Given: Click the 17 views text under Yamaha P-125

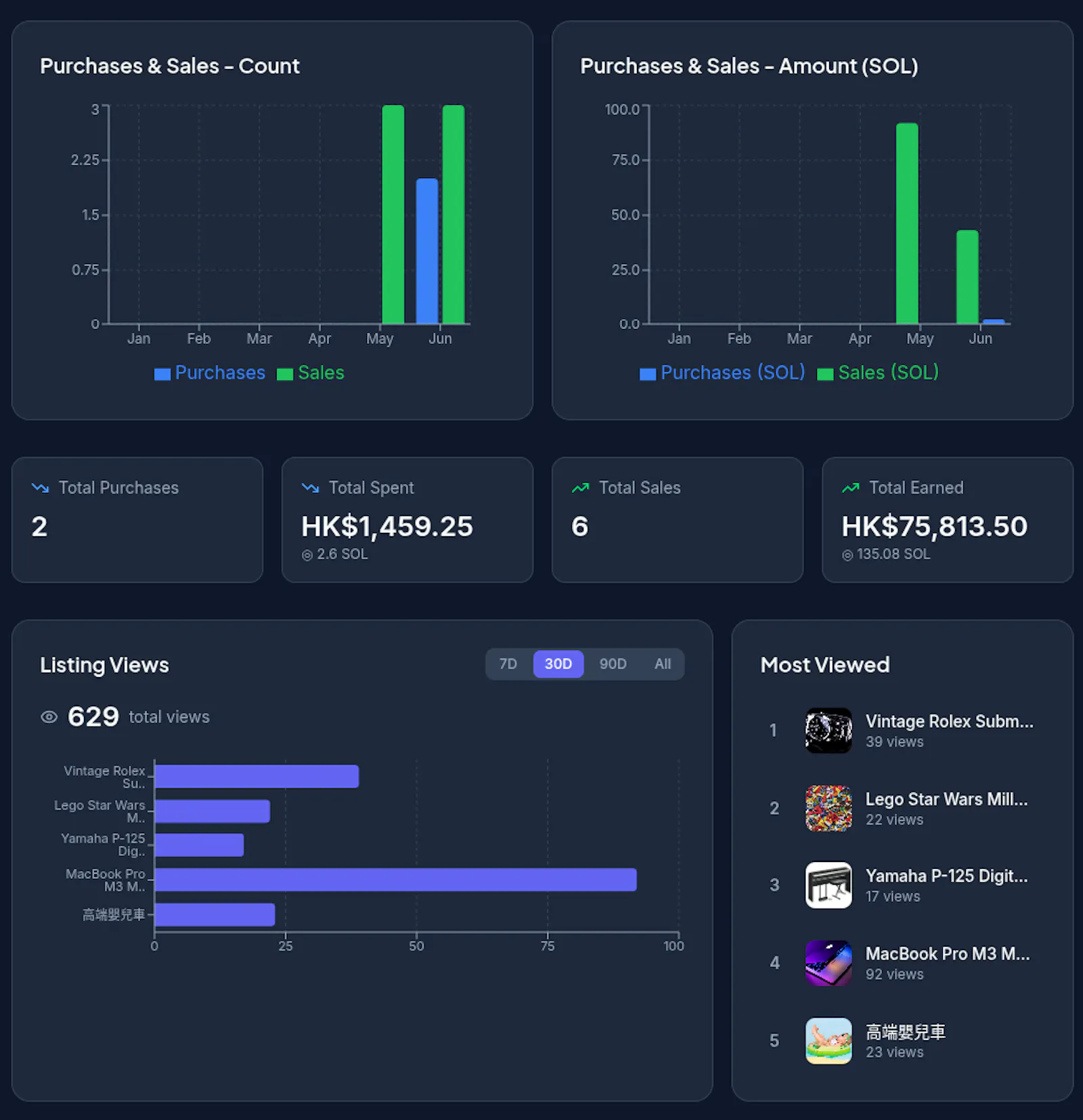Looking at the screenshot, I should [893, 897].
